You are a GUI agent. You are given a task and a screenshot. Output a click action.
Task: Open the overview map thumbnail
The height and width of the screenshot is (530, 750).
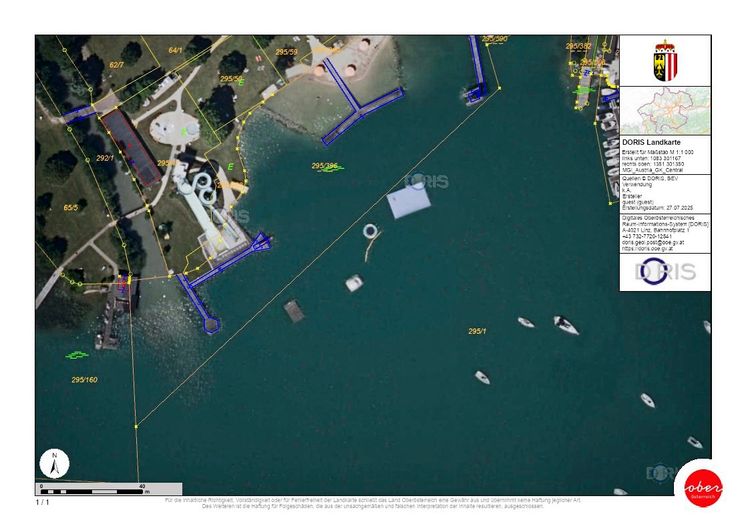coord(665,110)
